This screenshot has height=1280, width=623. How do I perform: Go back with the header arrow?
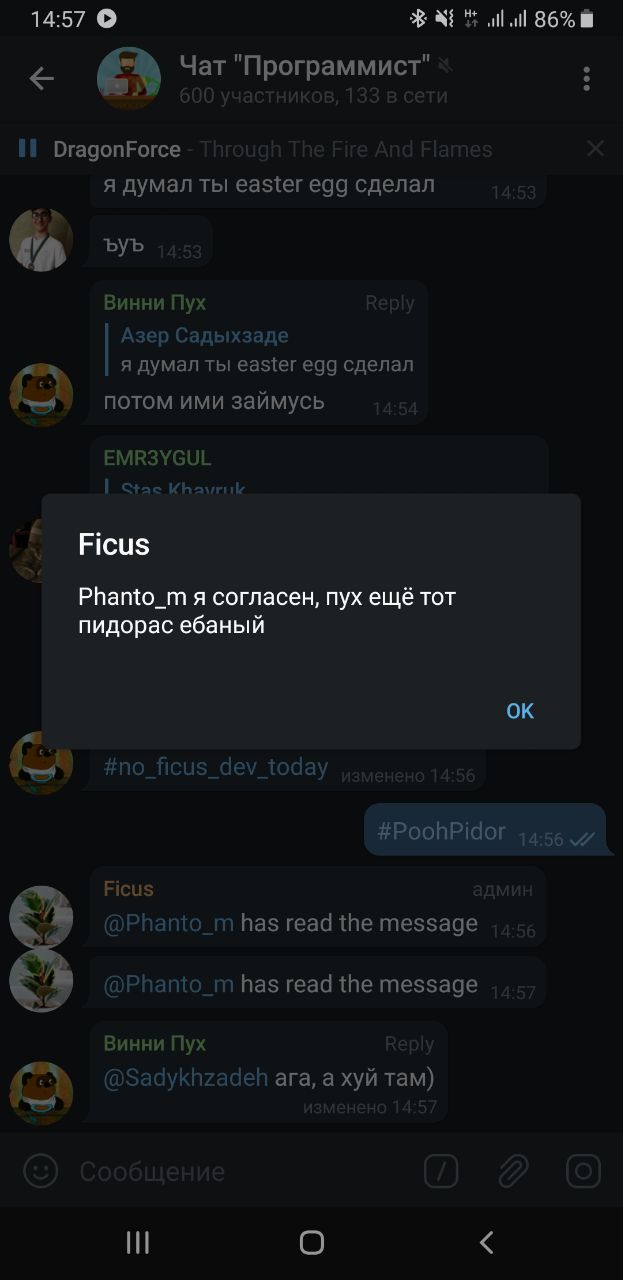coord(41,78)
